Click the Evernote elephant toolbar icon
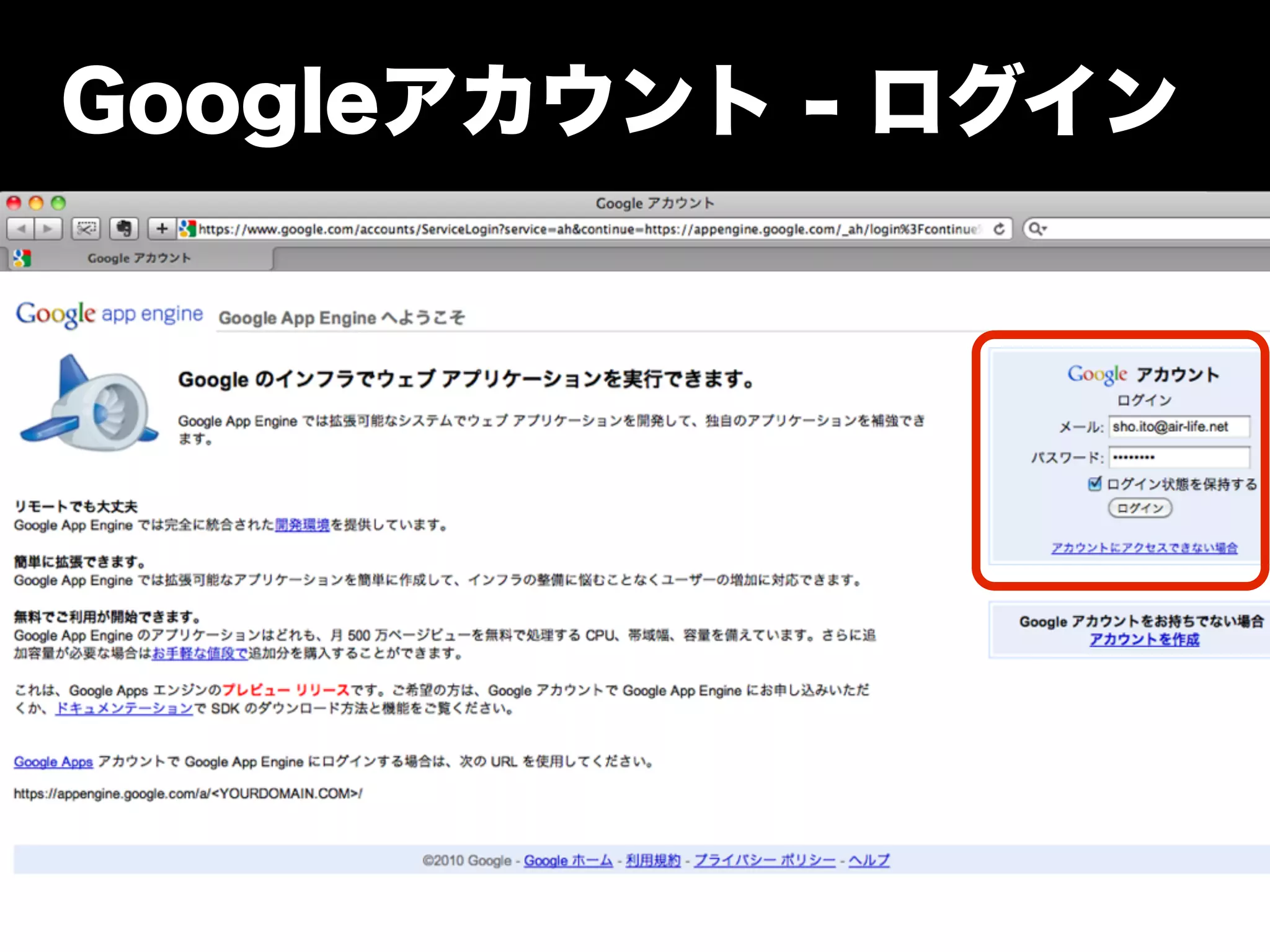Image resolution: width=1270 pixels, height=952 pixels. (124, 229)
